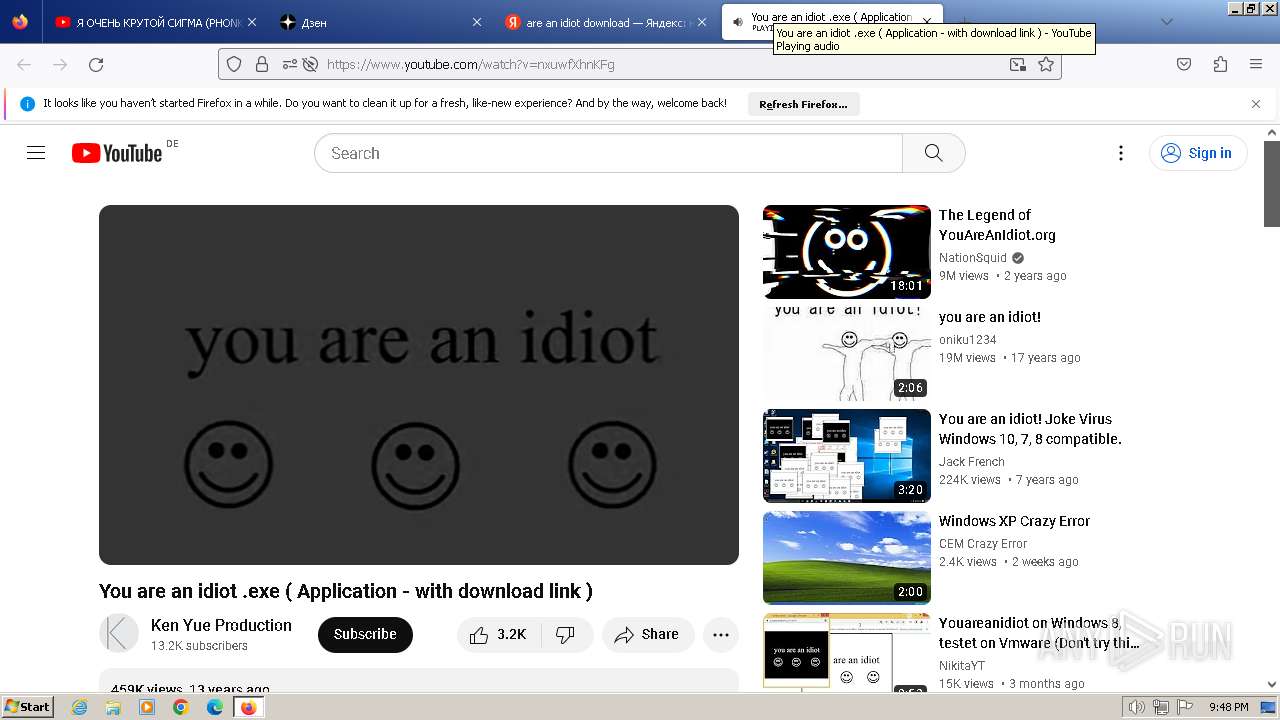Toggle picture-in-picture icon in address bar
Screen dimensions: 1280x720
click(1017, 64)
